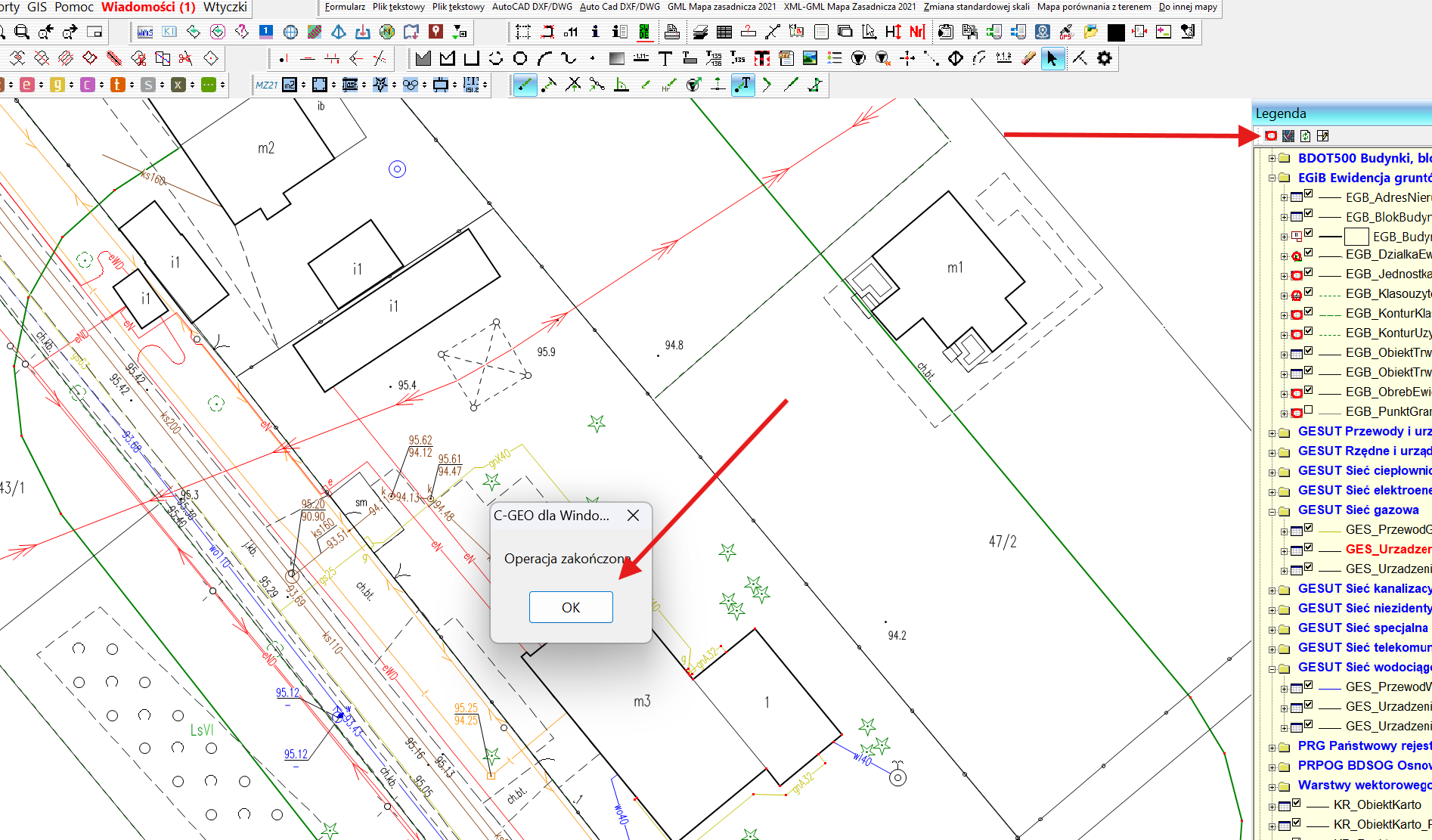Toggle the EGB_DzialkaEw layer checkbox
Image resolution: width=1432 pixels, height=840 pixels.
click(1308, 253)
